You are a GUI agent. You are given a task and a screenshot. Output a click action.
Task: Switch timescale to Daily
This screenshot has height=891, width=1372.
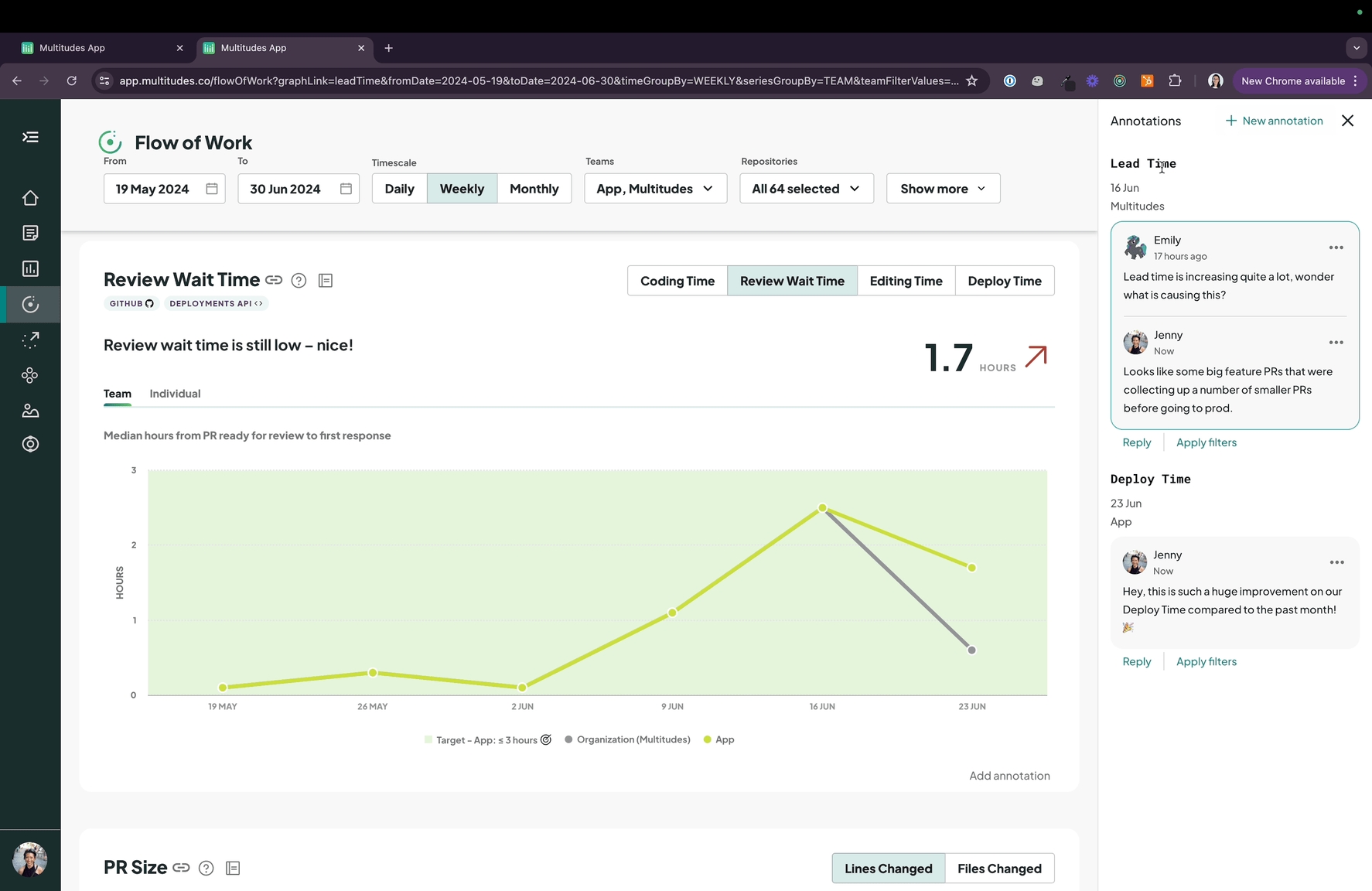tap(399, 189)
